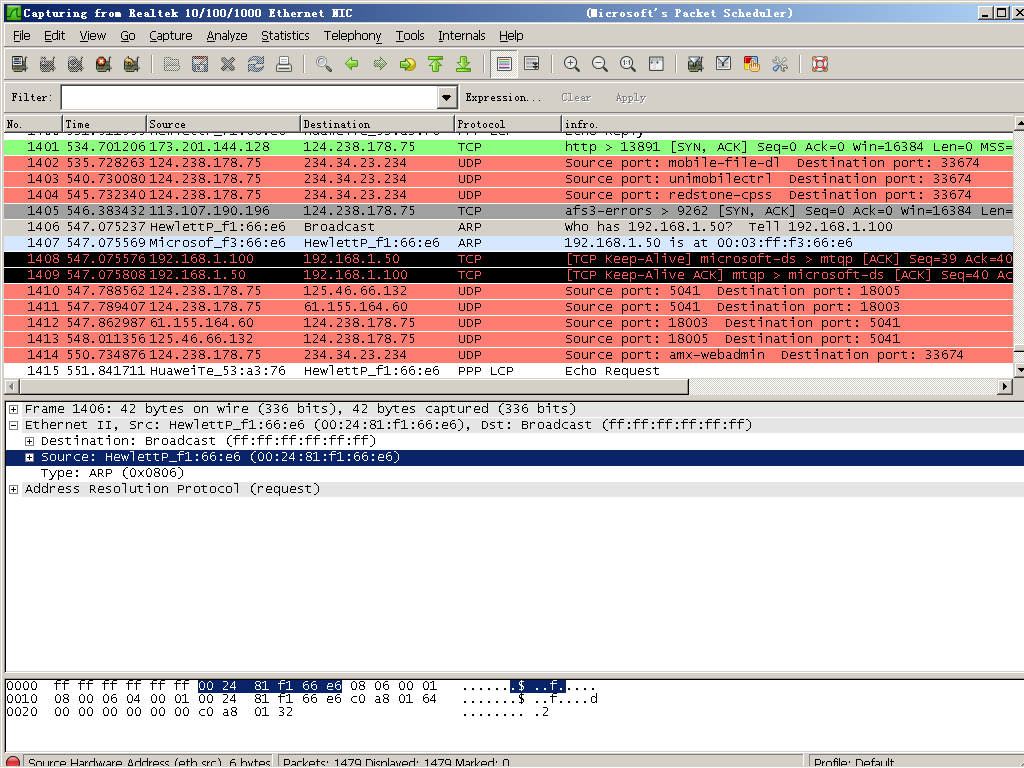This screenshot has width=1024, height=768.
Task: Reset zoom to normal size icon
Action: [628, 64]
